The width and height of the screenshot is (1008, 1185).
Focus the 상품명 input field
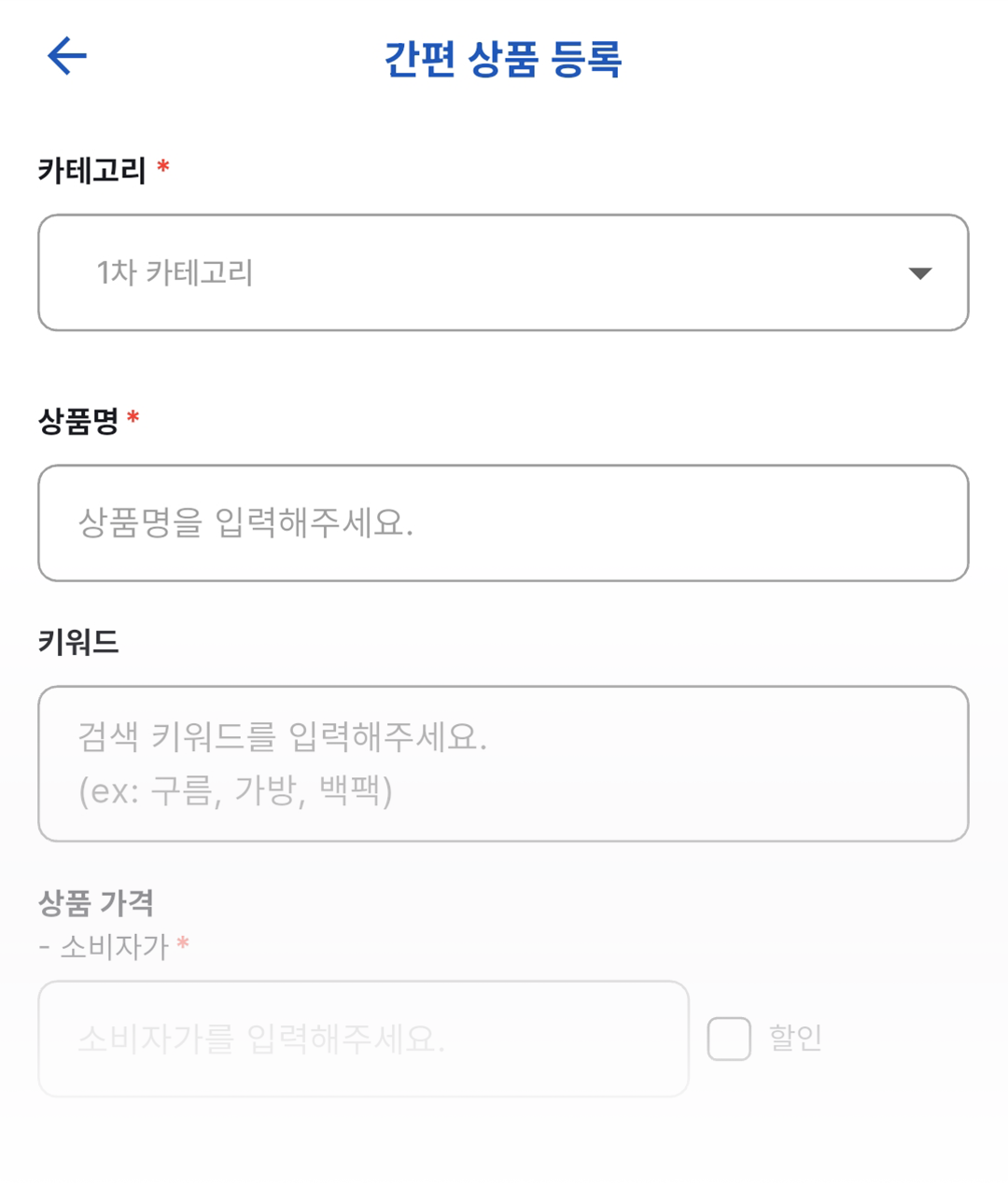(x=502, y=523)
